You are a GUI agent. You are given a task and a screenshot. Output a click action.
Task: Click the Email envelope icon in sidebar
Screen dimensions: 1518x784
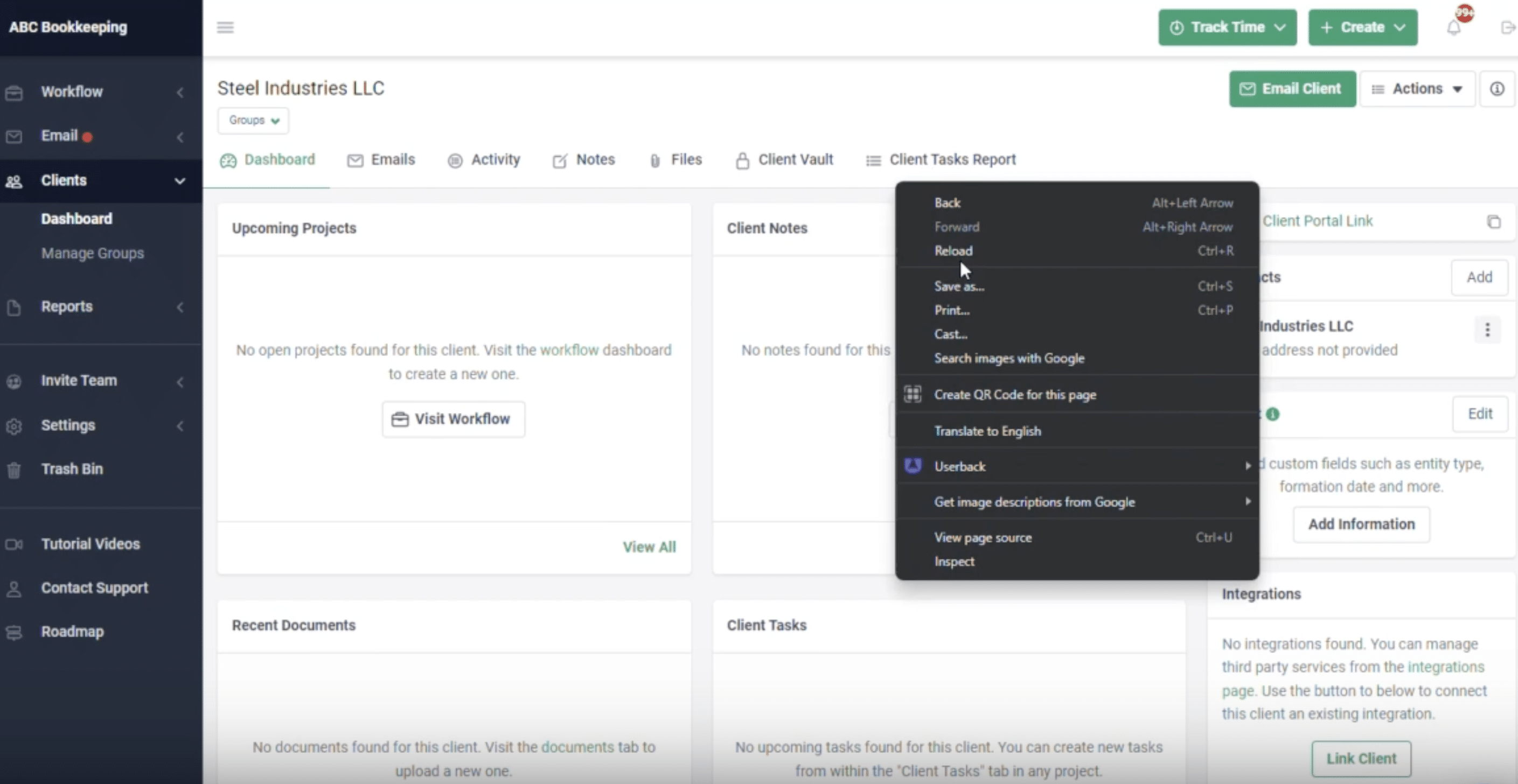[14, 137]
